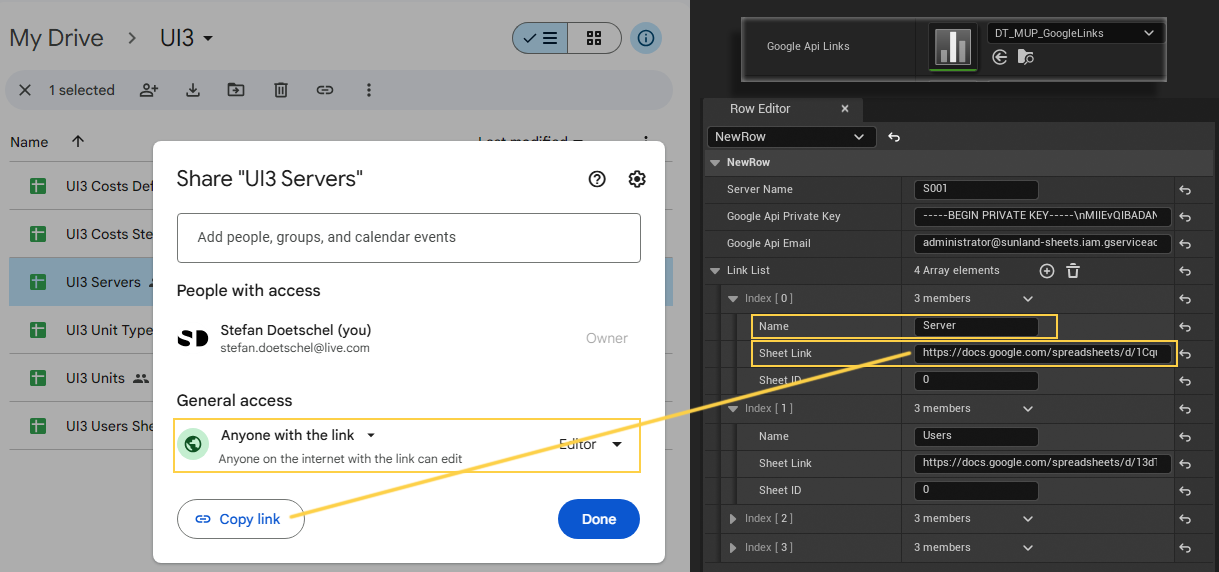Collapse the Link List array
1219x572 pixels.
click(x=714, y=271)
